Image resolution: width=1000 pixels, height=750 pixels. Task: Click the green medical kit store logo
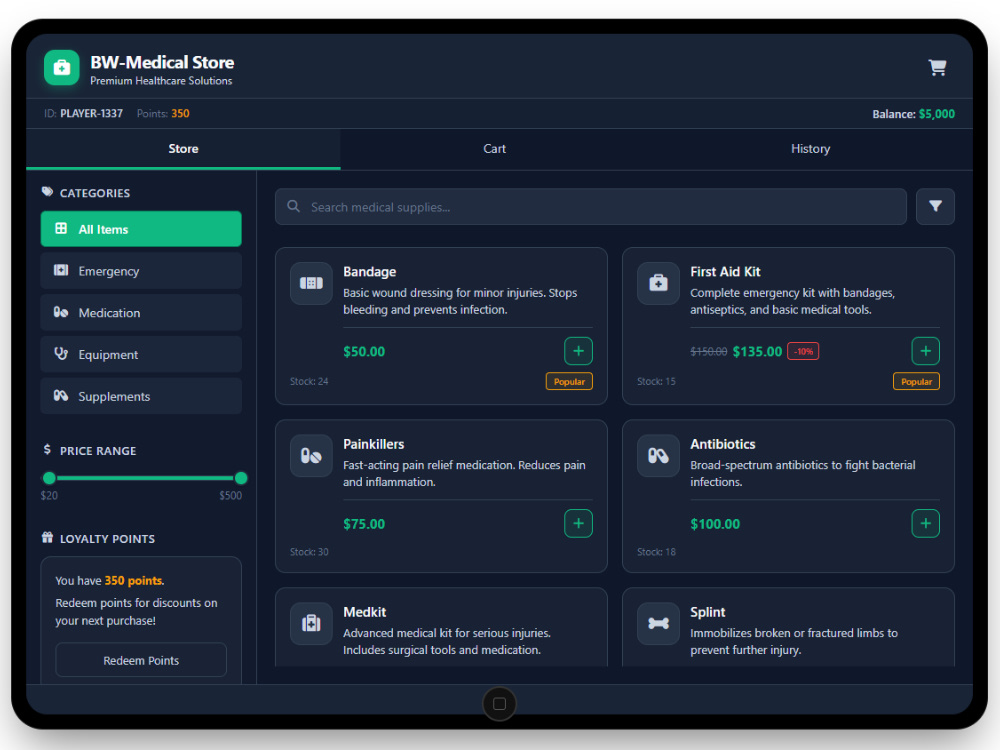62,68
